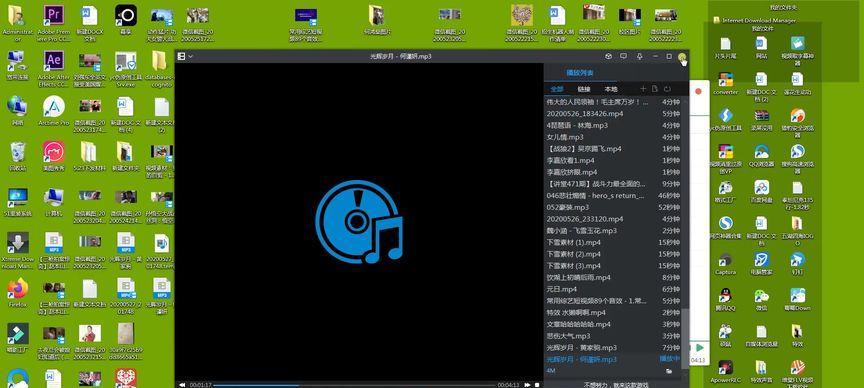Switch to the 本地 playlist tab
864x388 pixels.
click(611, 89)
